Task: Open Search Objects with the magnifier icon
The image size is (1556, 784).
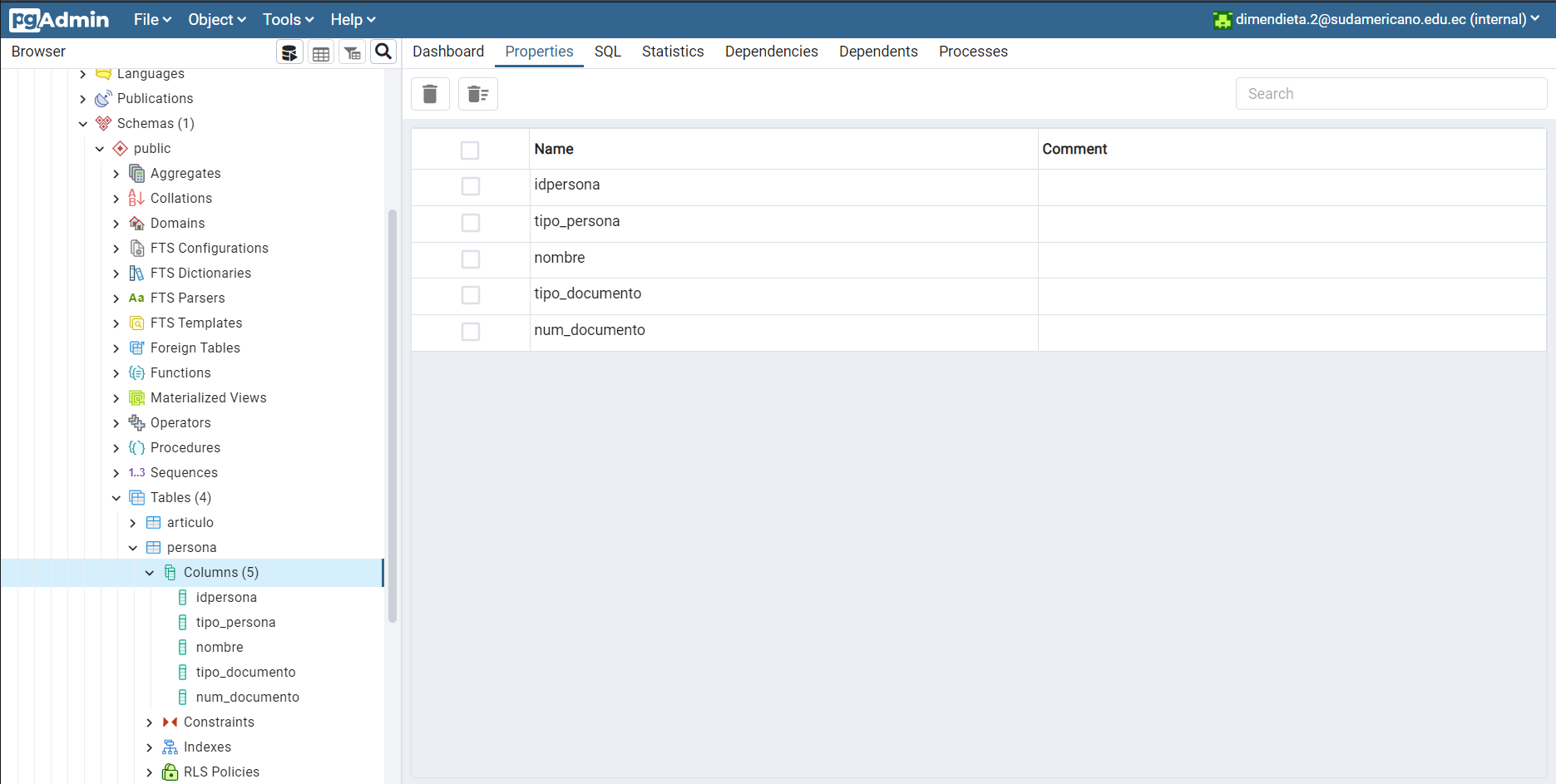Action: click(x=383, y=52)
